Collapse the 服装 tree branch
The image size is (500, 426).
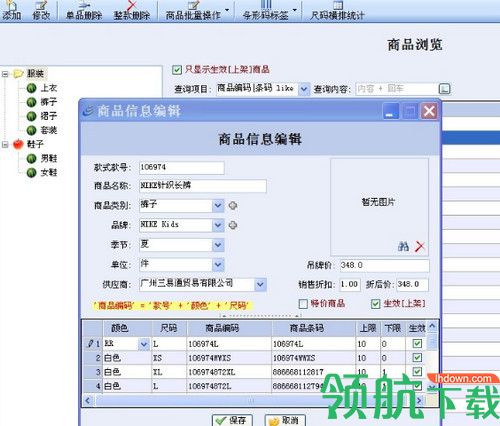click(5, 74)
